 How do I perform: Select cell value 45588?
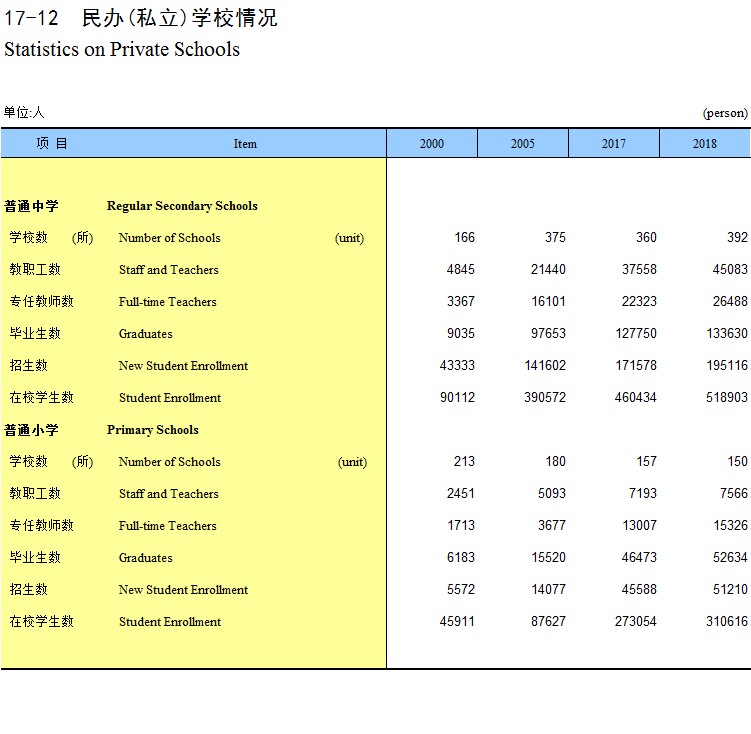[x=639, y=589]
